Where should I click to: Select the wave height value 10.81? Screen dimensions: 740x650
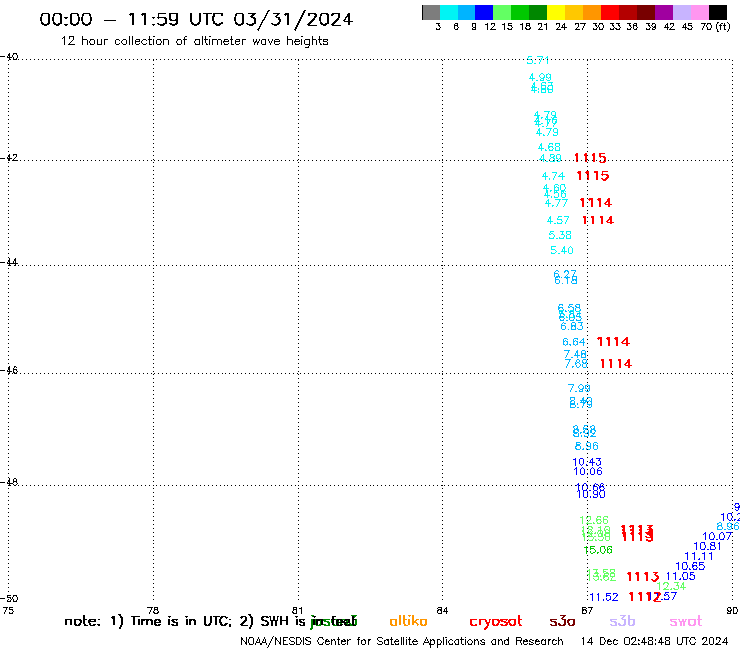707,546
